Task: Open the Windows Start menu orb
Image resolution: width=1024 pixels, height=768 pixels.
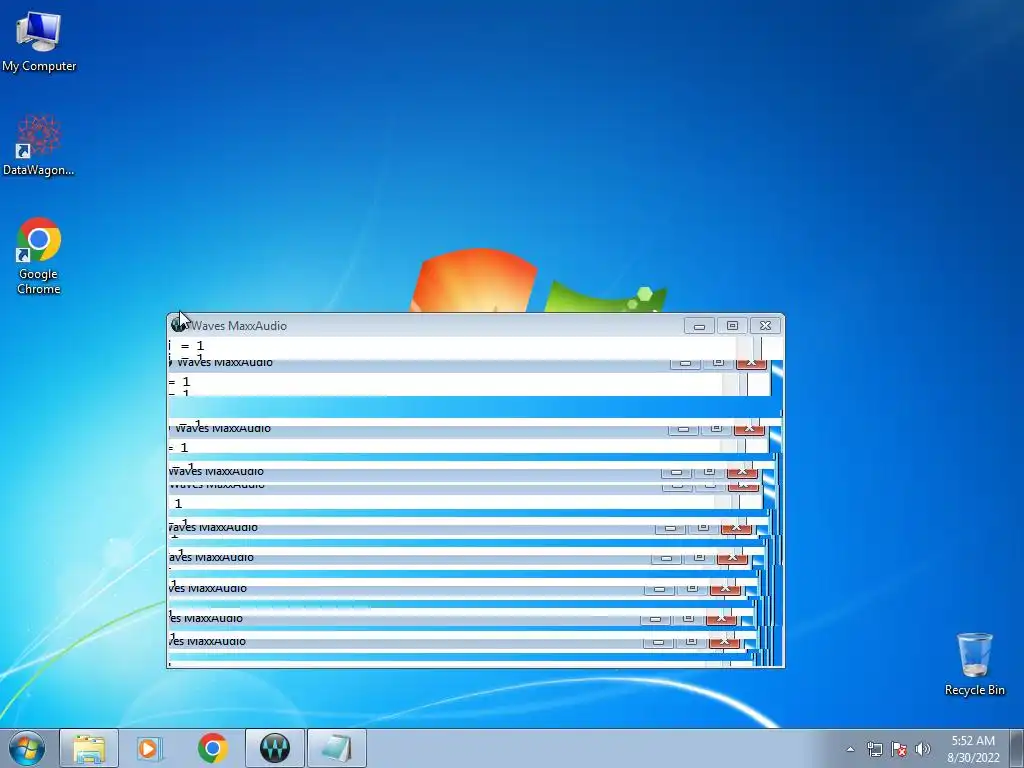Action: [27, 748]
